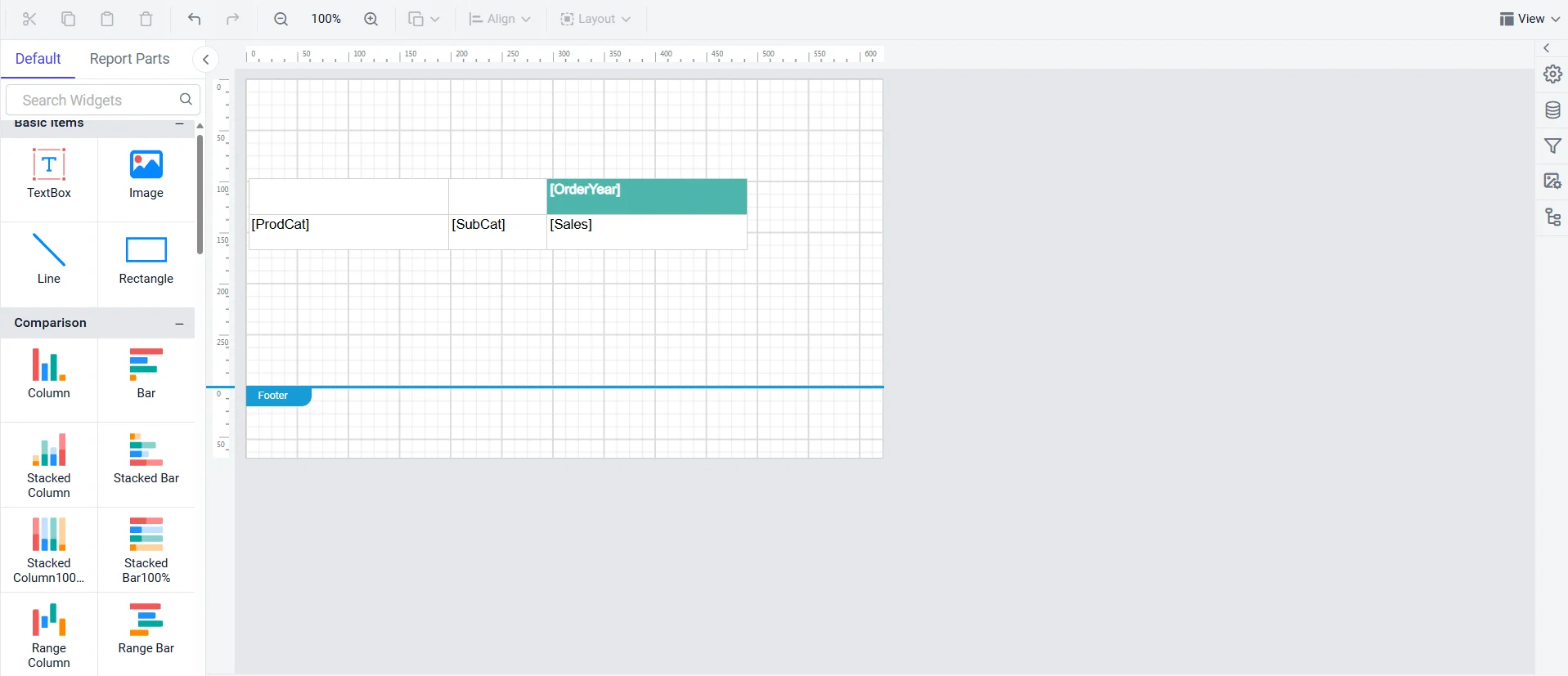Select the [SubCat] table cell

498,231
